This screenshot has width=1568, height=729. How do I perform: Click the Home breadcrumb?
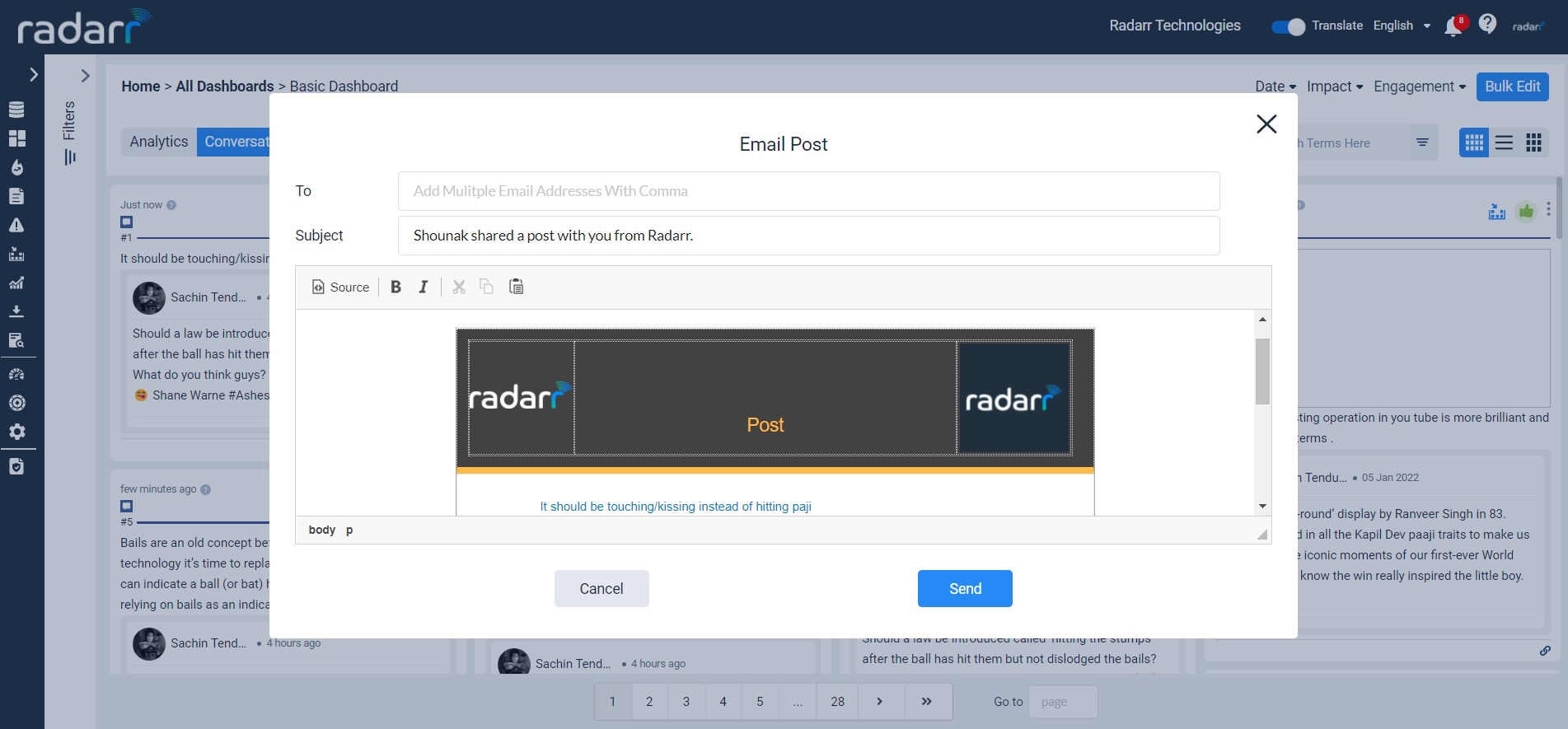pyautogui.click(x=141, y=86)
